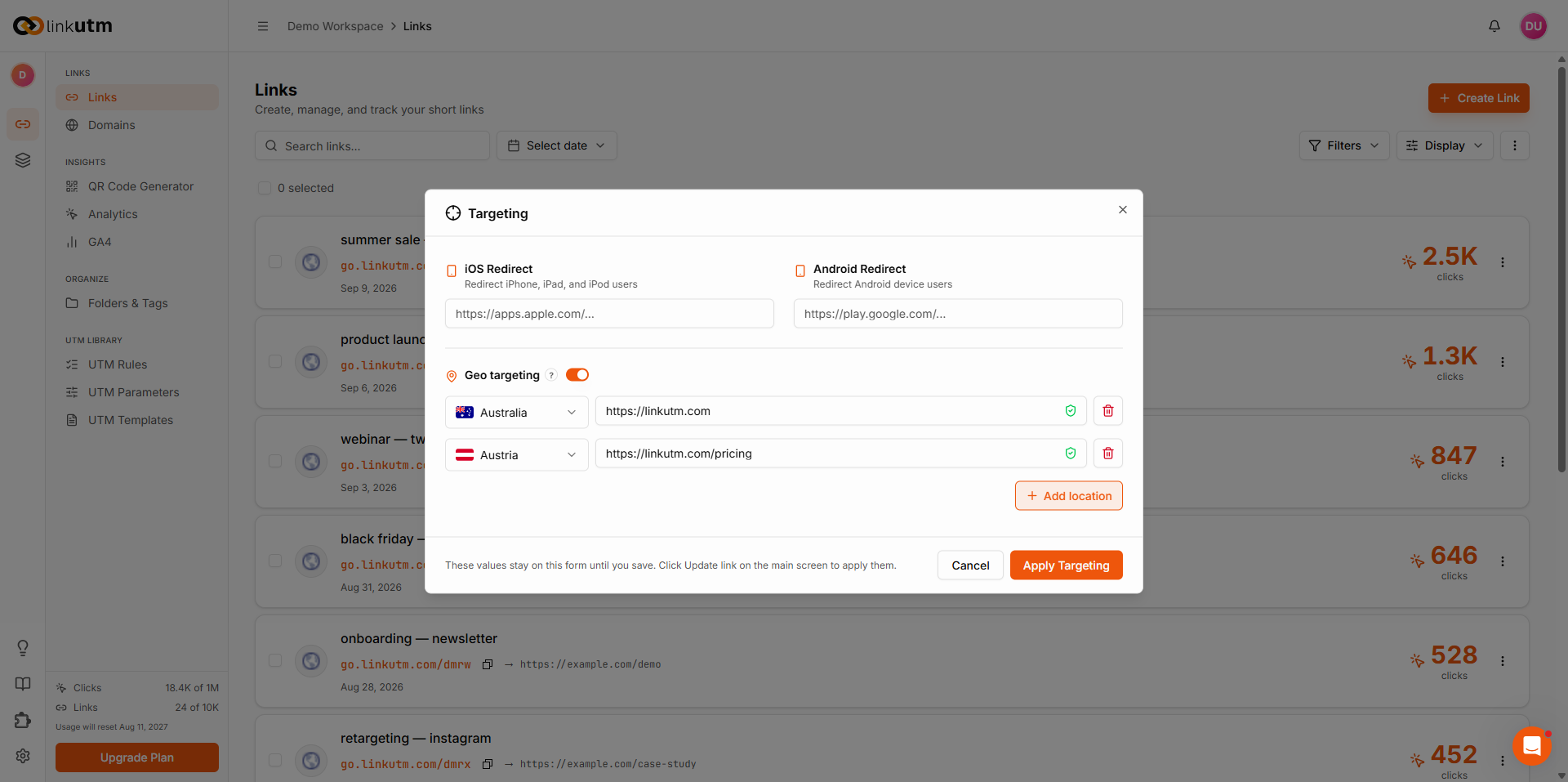Check the retargeting instagram link checkbox
1568x782 pixels.
[x=275, y=761]
